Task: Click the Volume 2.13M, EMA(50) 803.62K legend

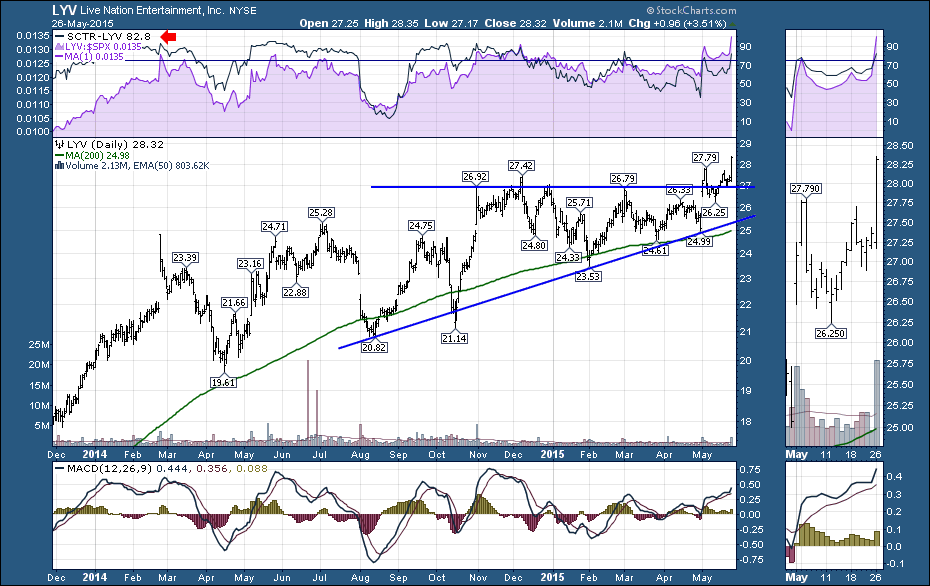Action: click(137, 165)
